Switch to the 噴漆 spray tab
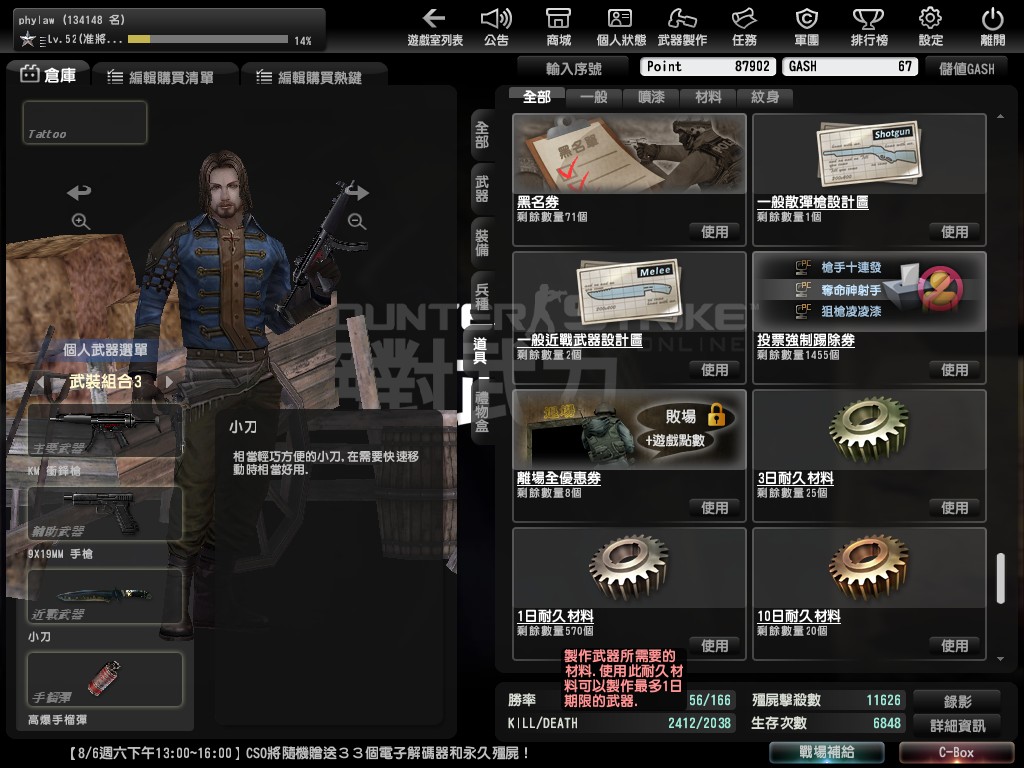The height and width of the screenshot is (768, 1024). pos(651,97)
